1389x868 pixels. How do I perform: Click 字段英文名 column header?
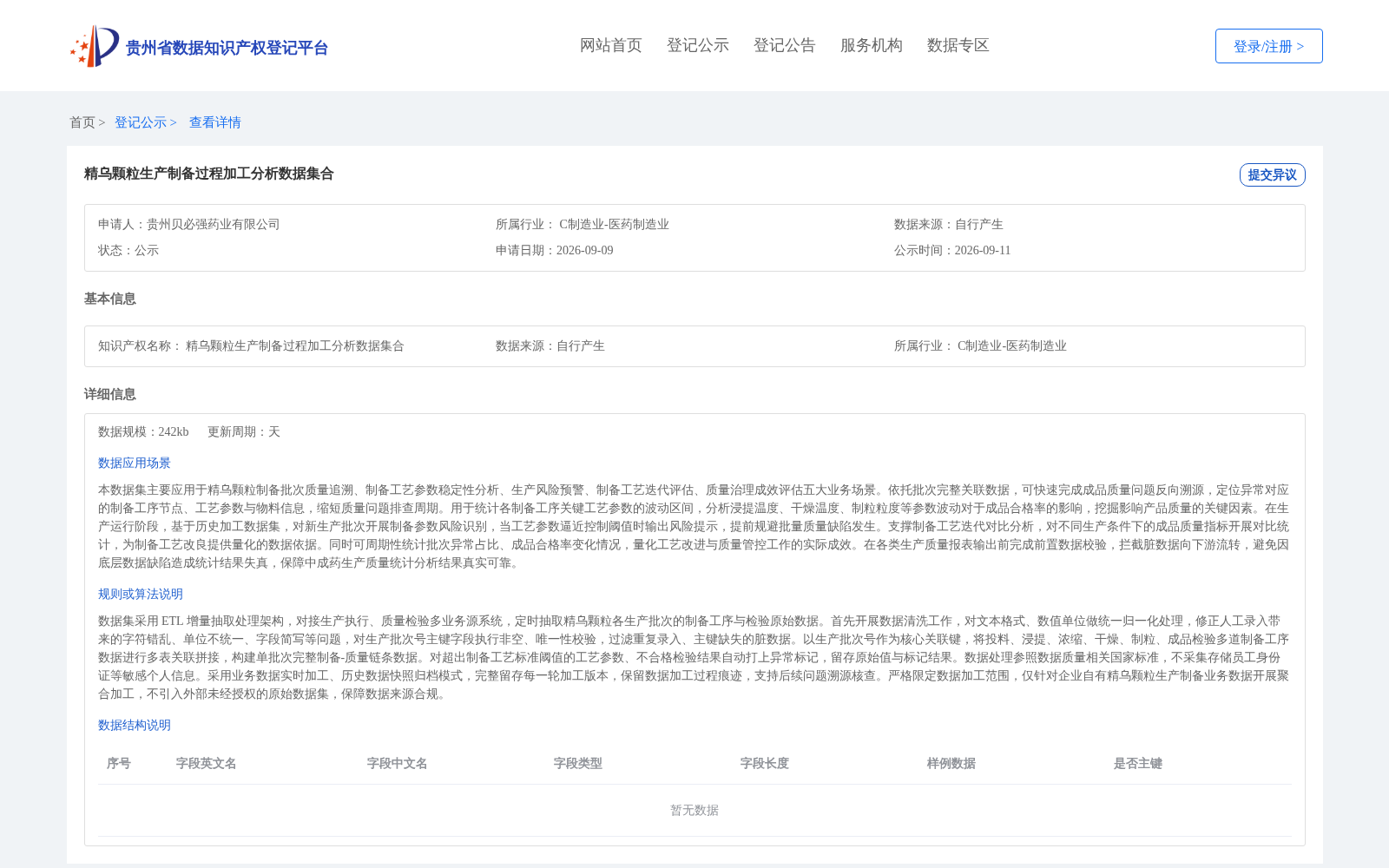tap(207, 763)
